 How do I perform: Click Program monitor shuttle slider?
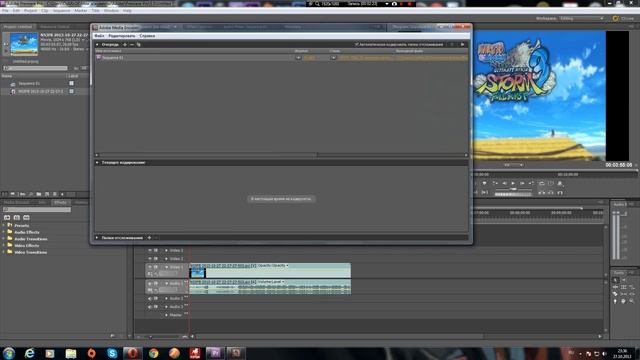513,189
